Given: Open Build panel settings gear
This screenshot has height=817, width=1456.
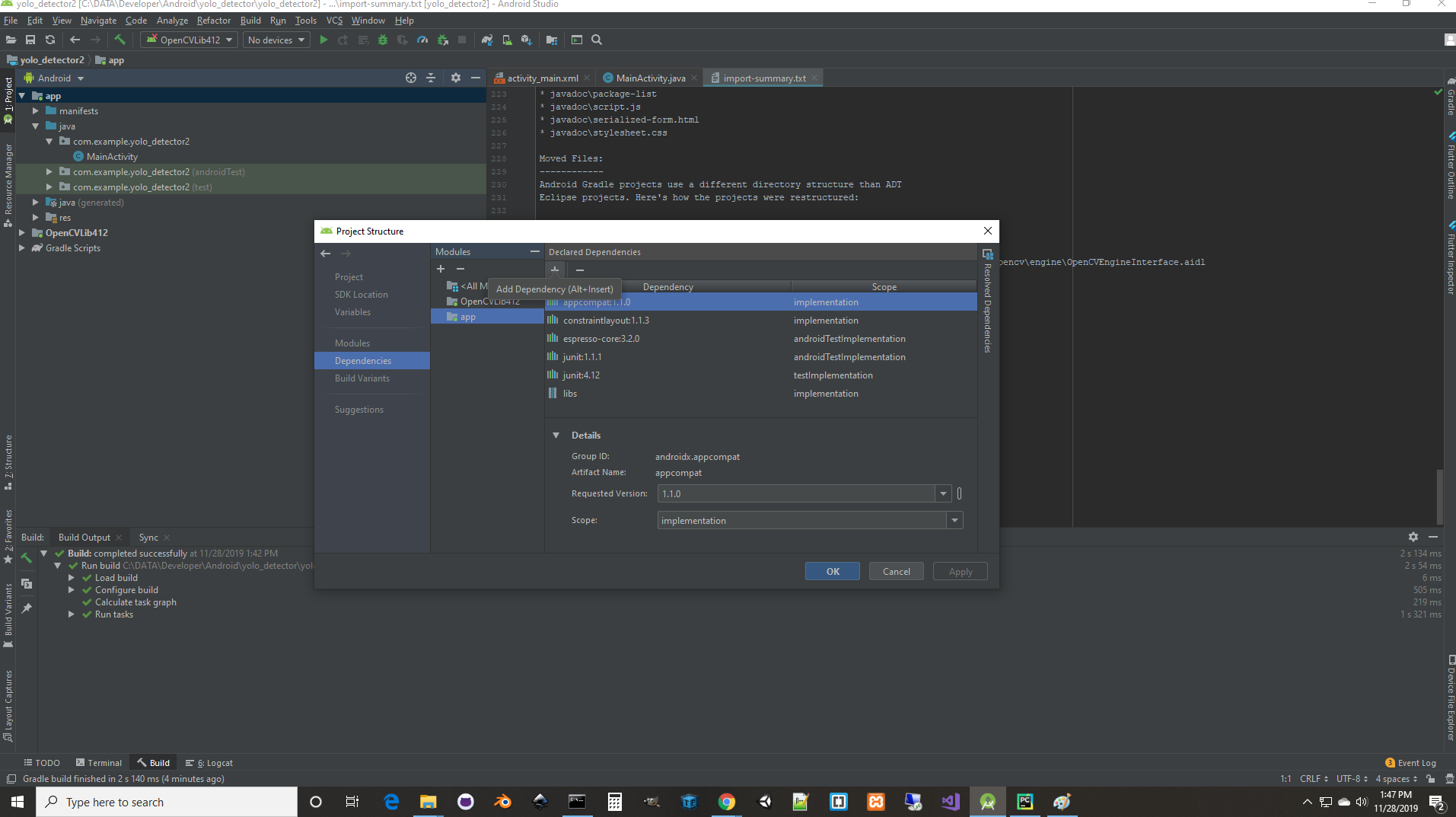Looking at the screenshot, I should pyautogui.click(x=1413, y=537).
